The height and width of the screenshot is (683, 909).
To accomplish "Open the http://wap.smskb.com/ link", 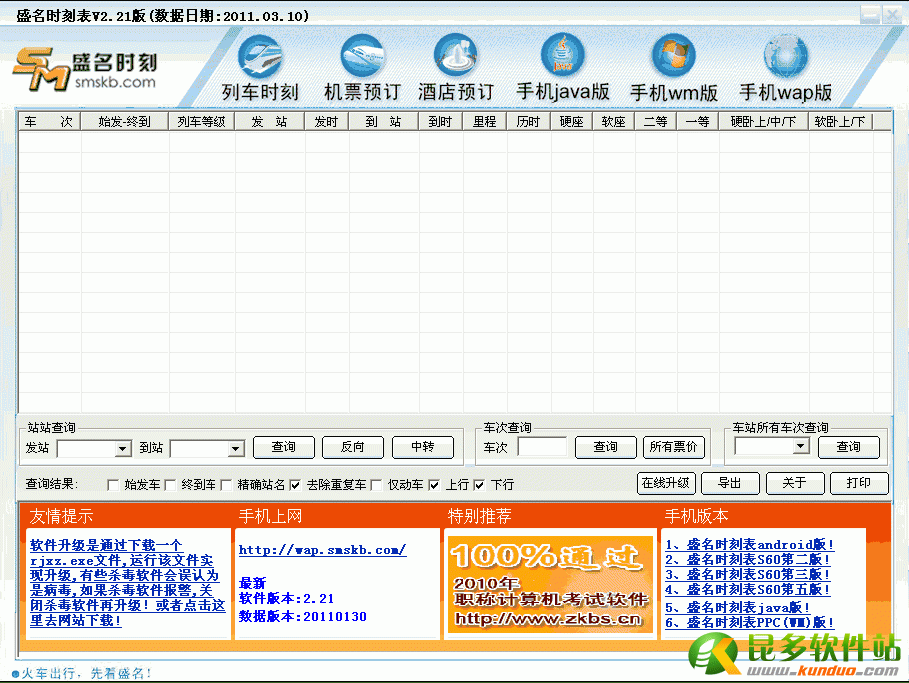I will (322, 550).
